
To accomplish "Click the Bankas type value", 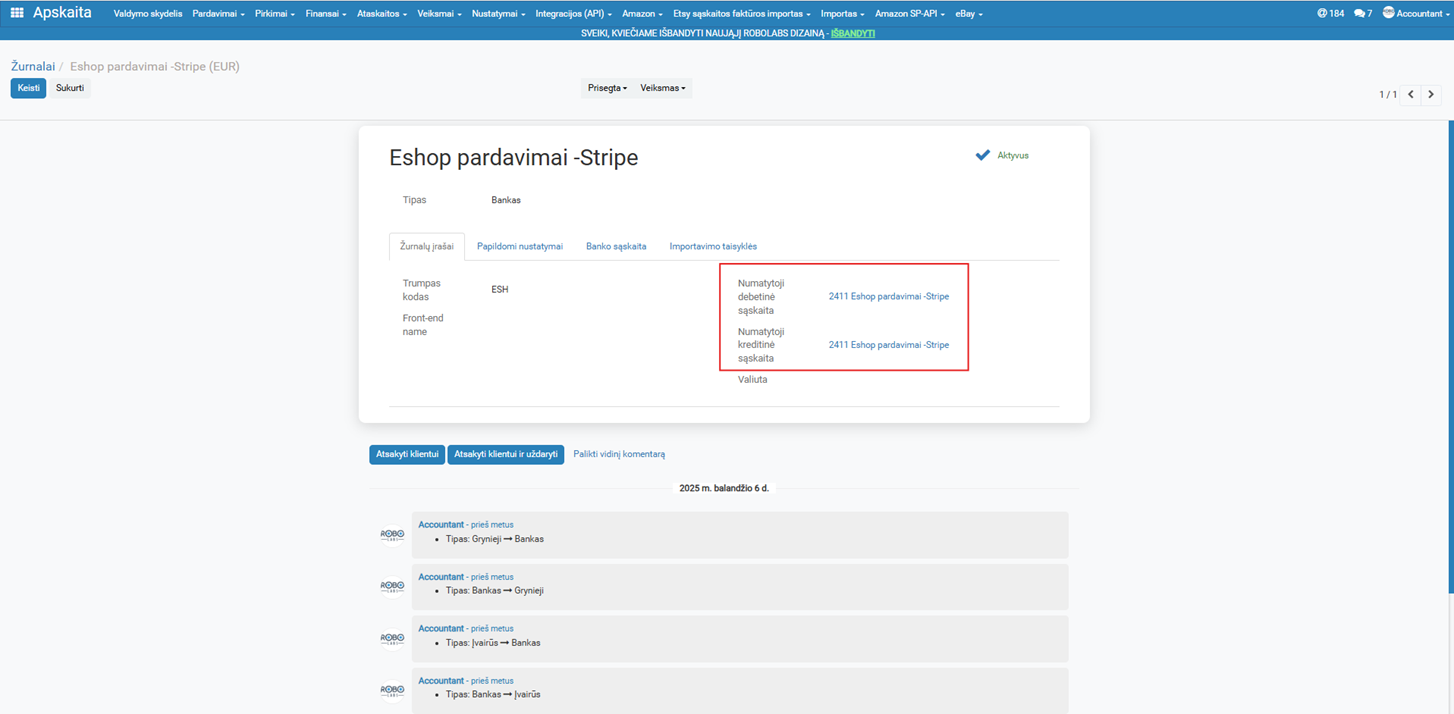I will tap(506, 200).
